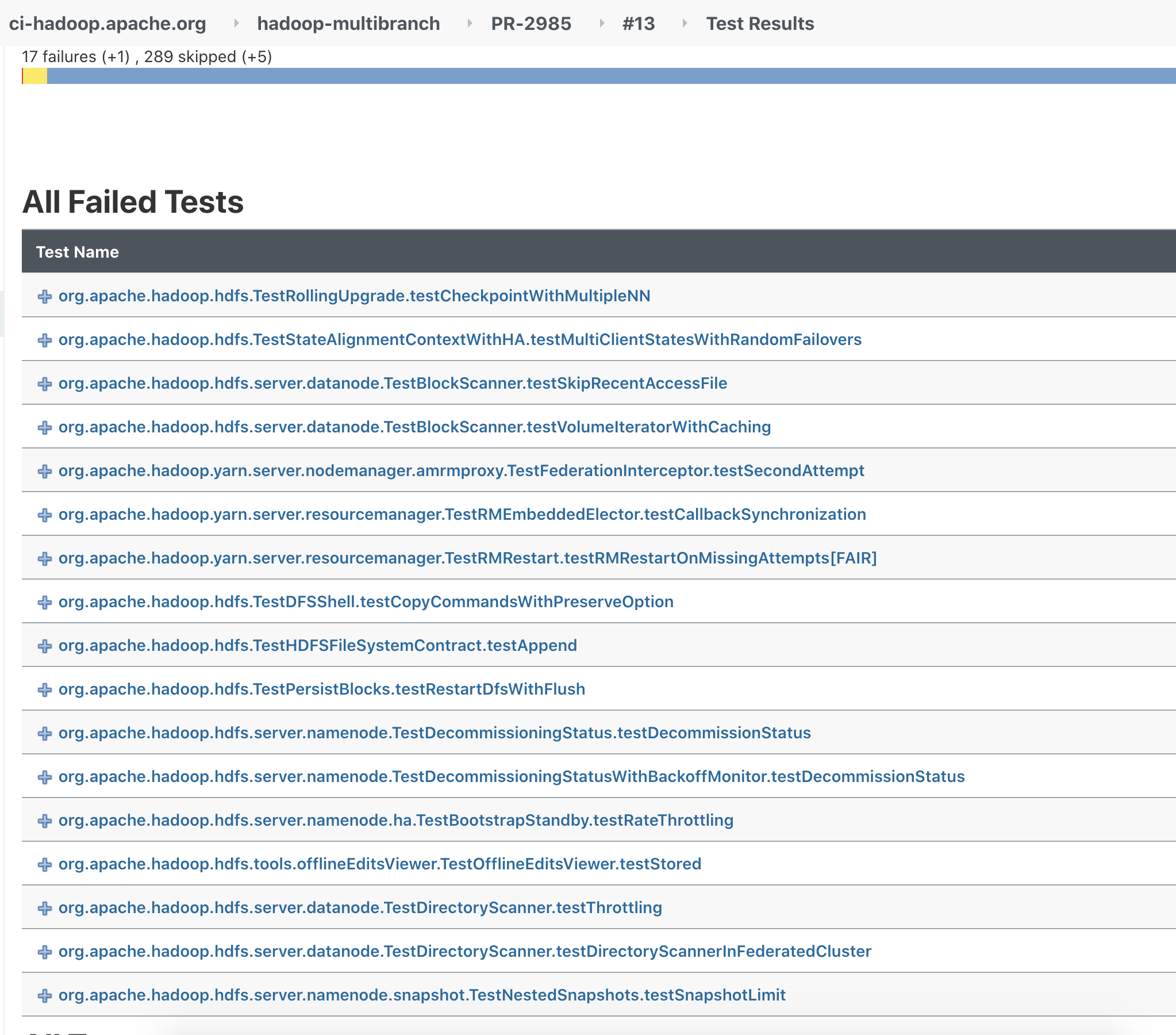Open breadcrumb dropdown arrow after PR-2985
Viewport: 1176px width, 1035px height.
(601, 24)
